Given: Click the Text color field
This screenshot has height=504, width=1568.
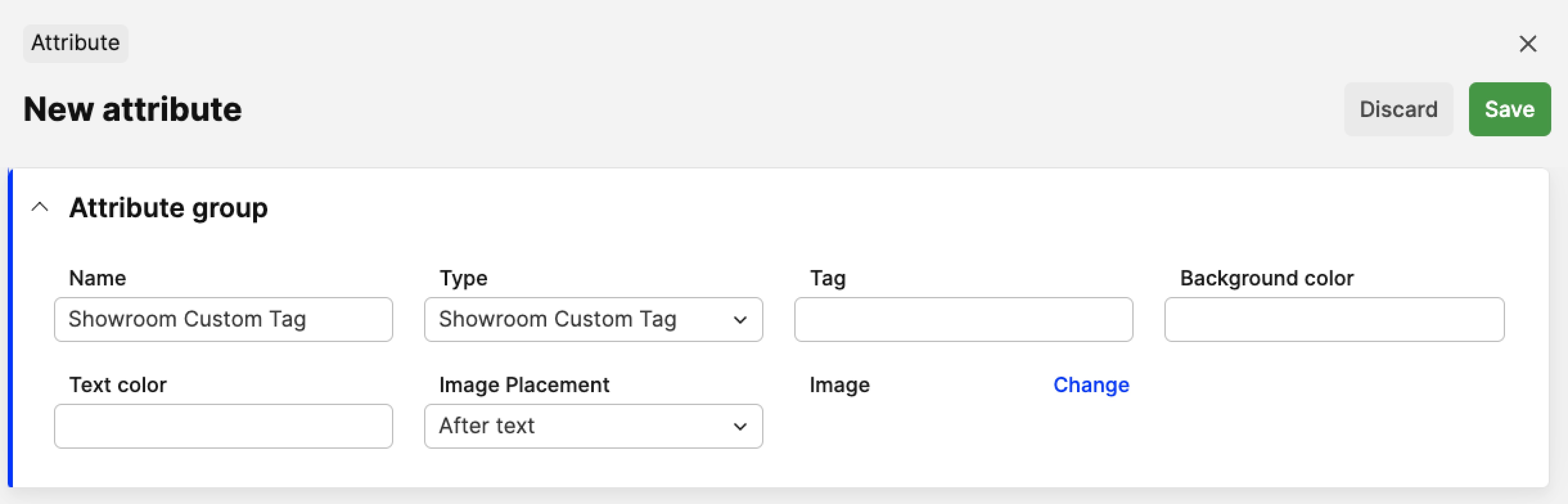Looking at the screenshot, I should point(223,426).
